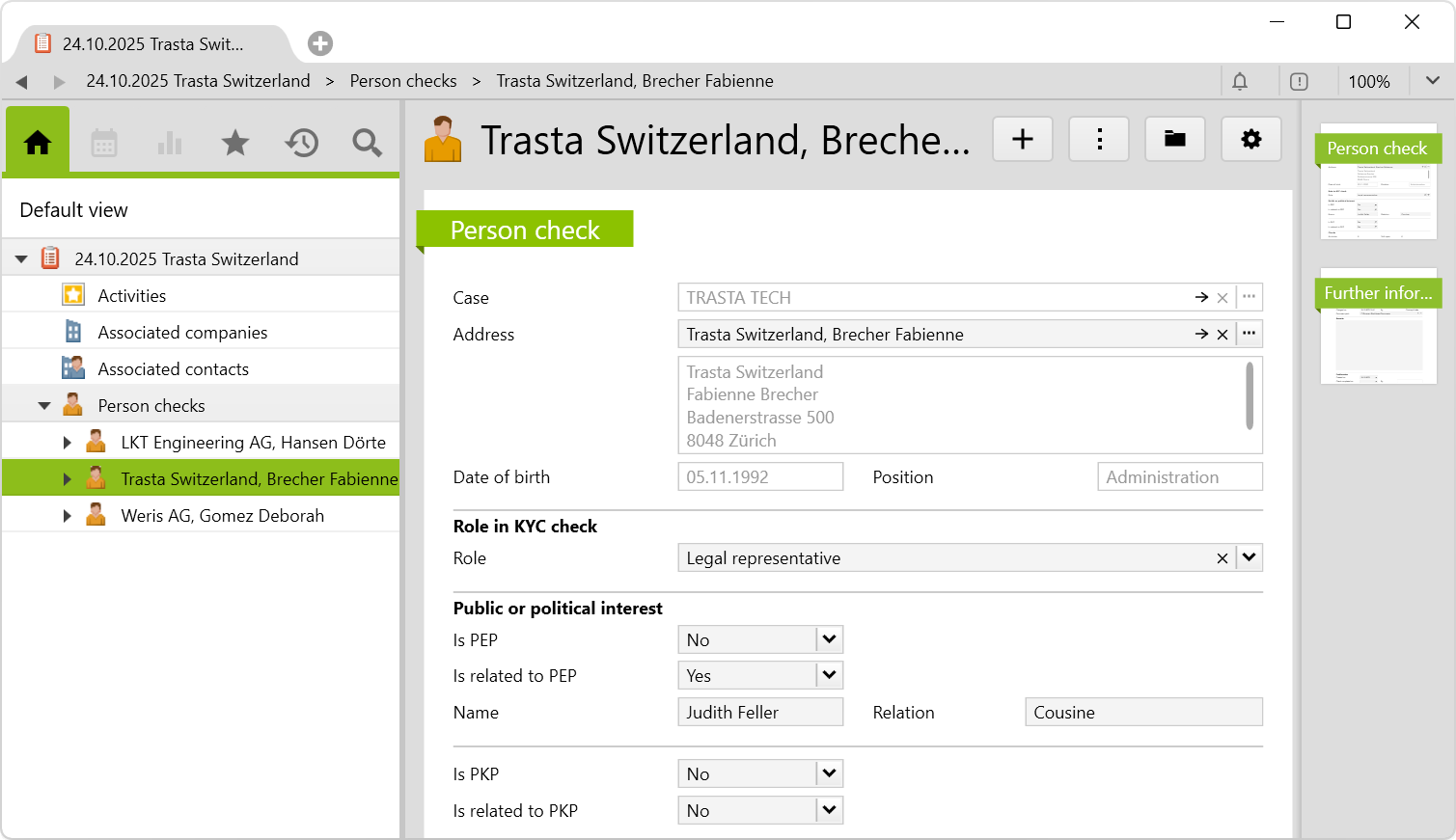Open the bar chart statistics icon

pos(170,144)
